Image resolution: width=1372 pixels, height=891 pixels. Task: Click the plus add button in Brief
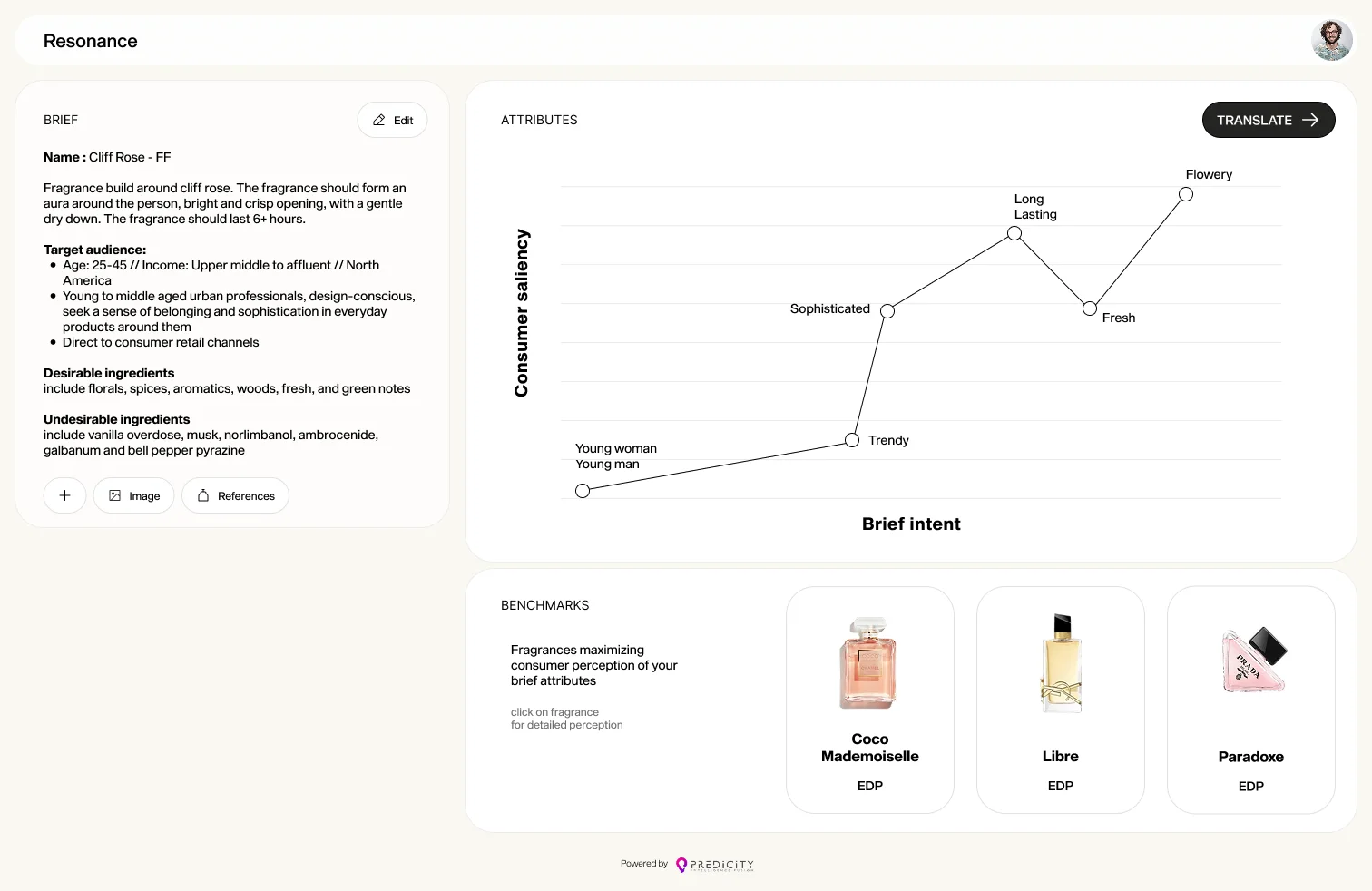click(x=64, y=495)
